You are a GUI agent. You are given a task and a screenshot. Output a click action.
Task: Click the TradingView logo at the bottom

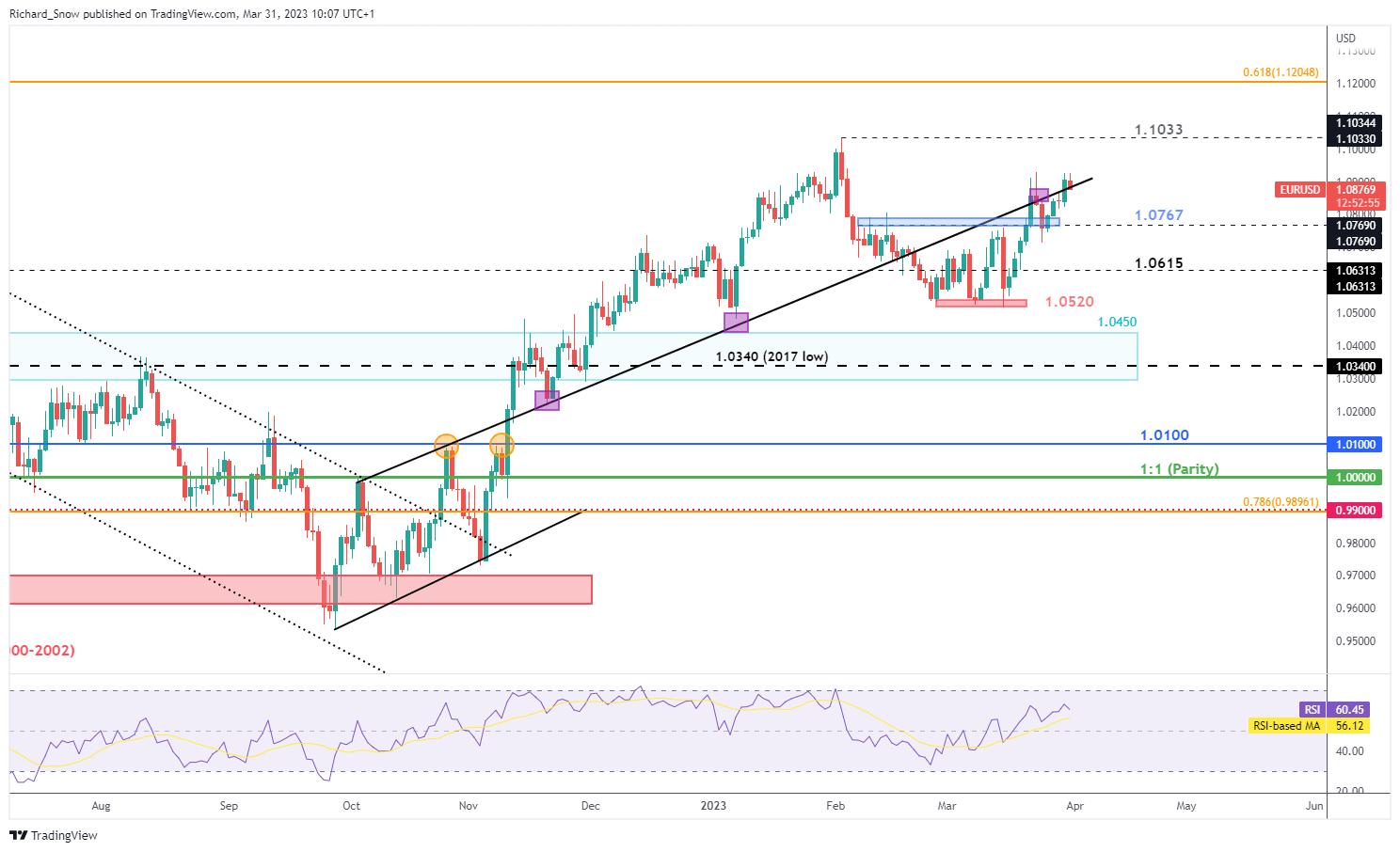click(54, 835)
